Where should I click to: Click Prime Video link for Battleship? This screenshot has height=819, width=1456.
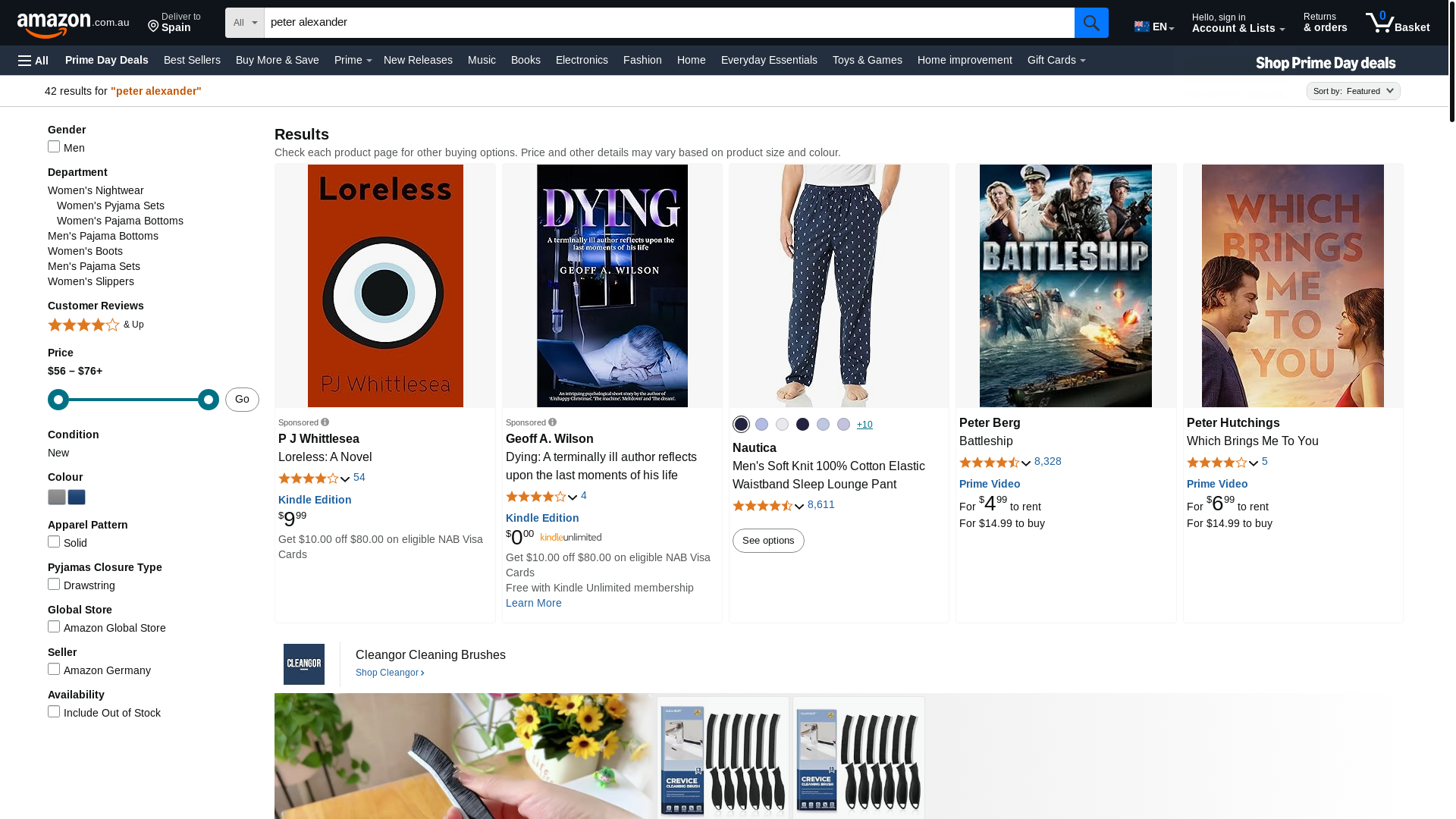click(990, 484)
